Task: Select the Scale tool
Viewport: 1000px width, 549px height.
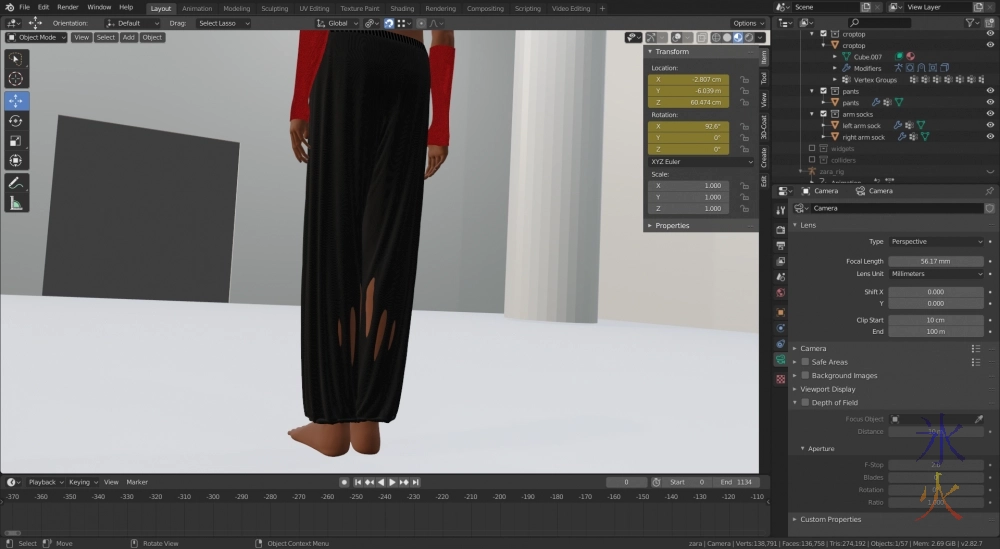Action: coord(17,141)
